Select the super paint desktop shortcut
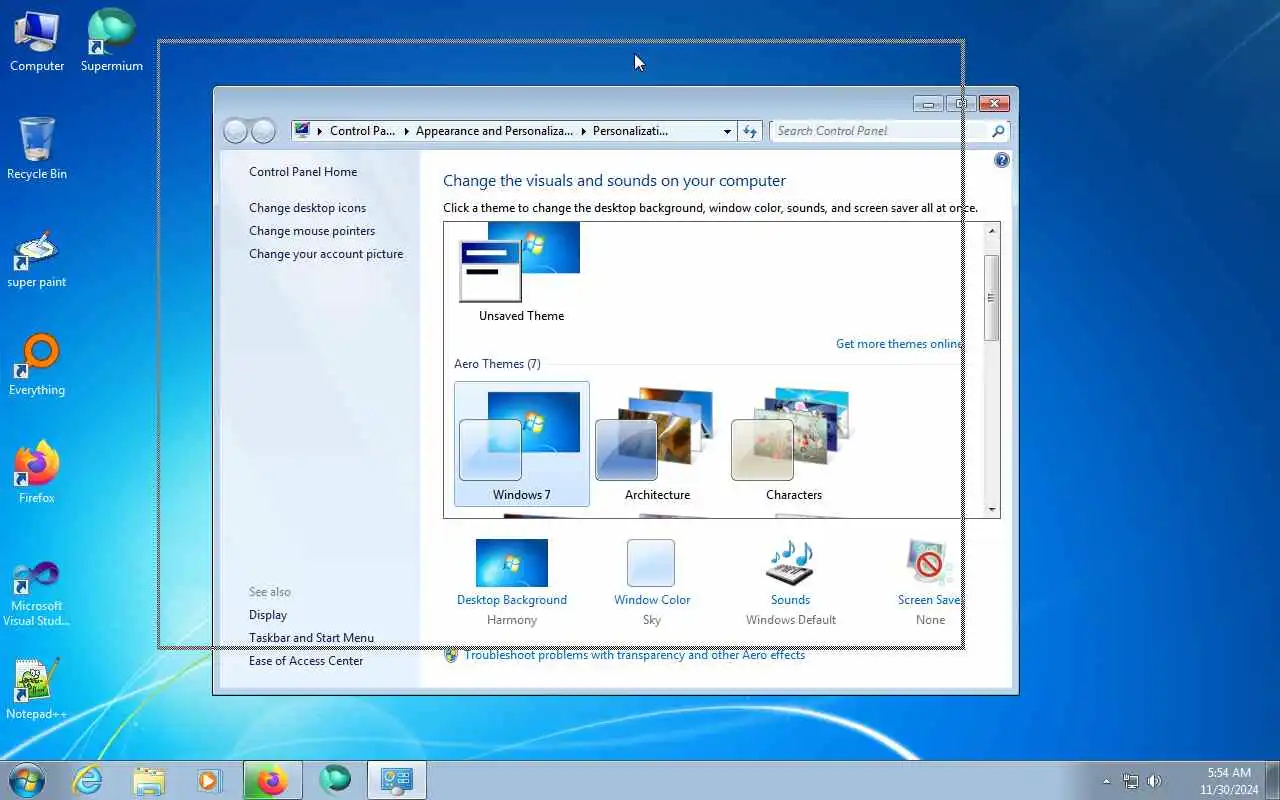Screen dimensions: 1280x800 click(x=37, y=259)
